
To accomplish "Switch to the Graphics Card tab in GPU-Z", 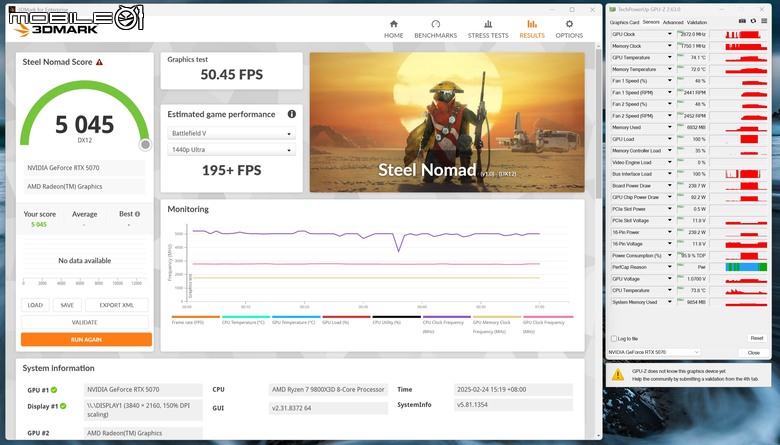I will click(624, 22).
